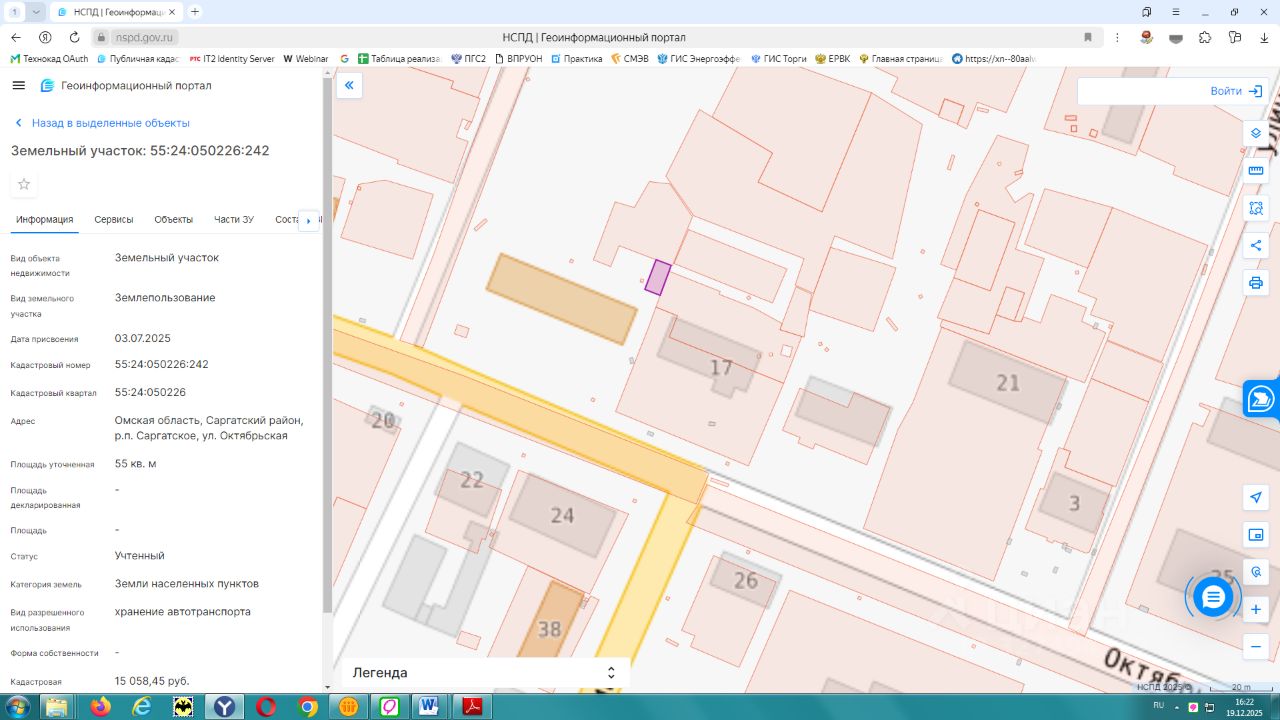Screen dimensions: 1280x720
Task: Open Word from the Windows taskbar
Action: click(x=429, y=707)
